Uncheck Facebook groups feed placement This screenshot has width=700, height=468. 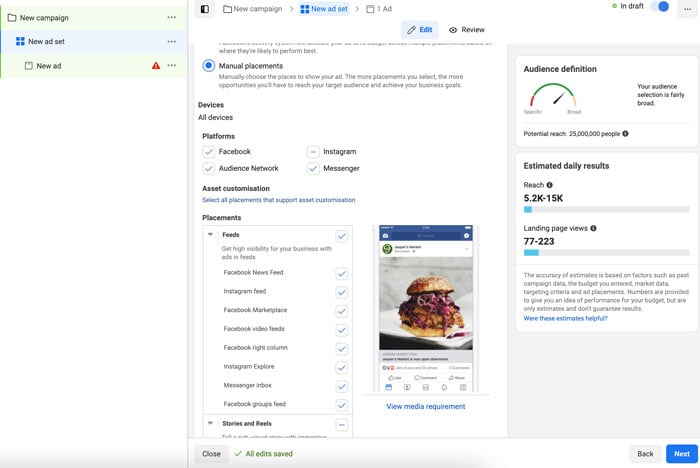coord(342,405)
